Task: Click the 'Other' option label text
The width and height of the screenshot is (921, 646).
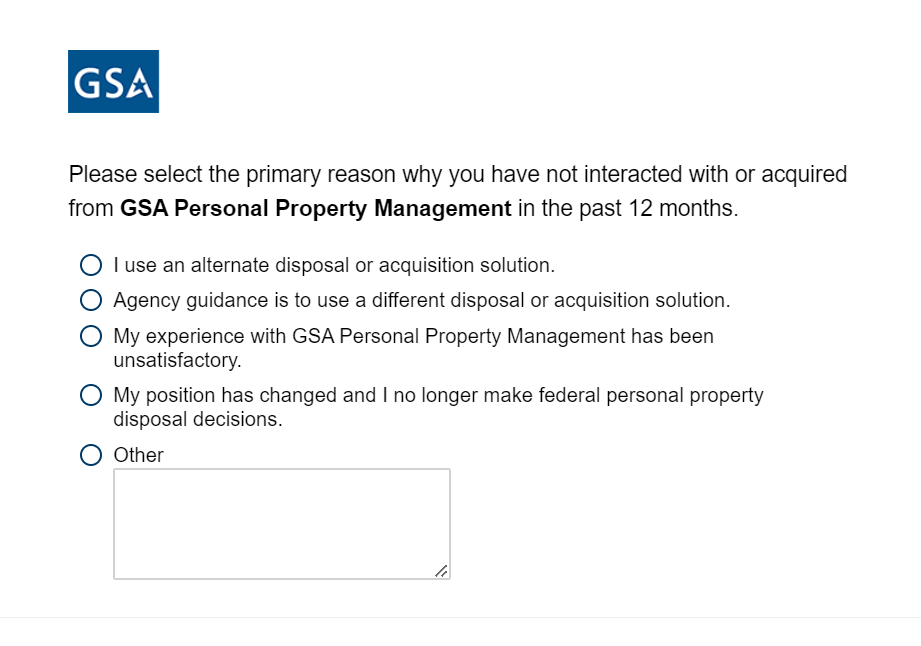Action: pyautogui.click(x=138, y=455)
